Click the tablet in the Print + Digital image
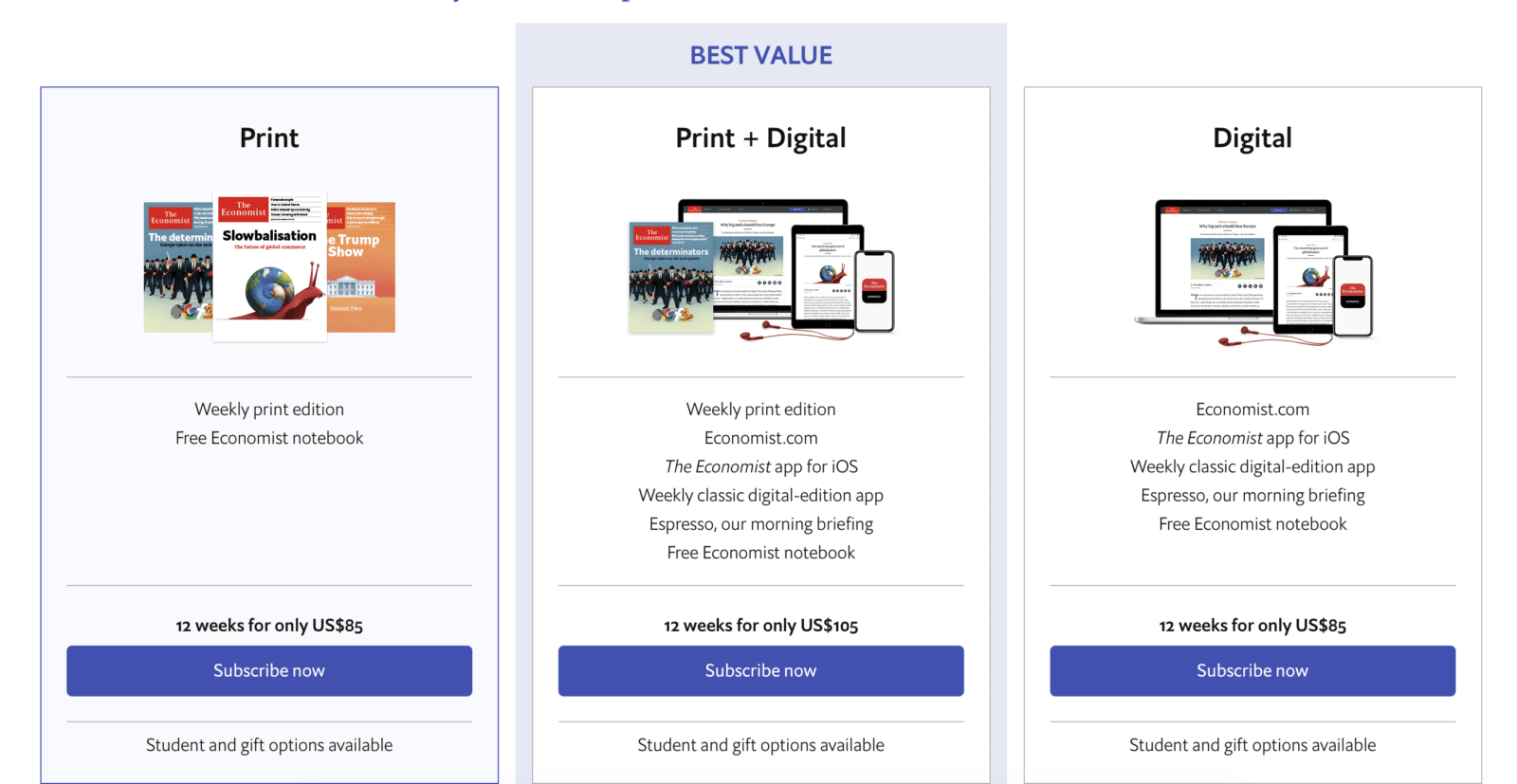This screenshot has height=784, width=1517. pyautogui.click(x=827, y=278)
